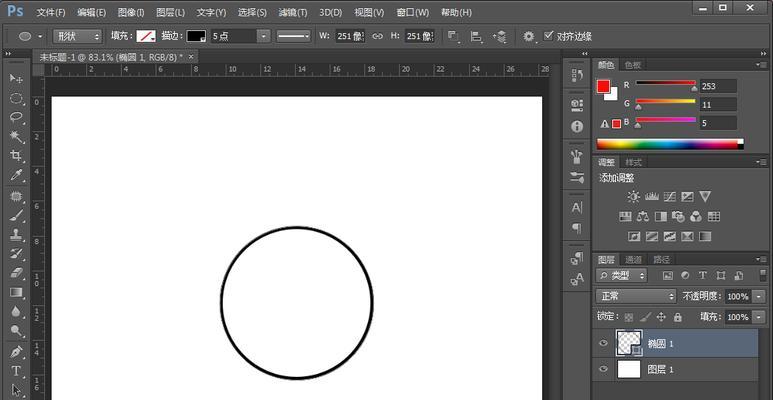The width and height of the screenshot is (773, 400).
Task: Switch to the 色板 tab
Action: pos(632,65)
